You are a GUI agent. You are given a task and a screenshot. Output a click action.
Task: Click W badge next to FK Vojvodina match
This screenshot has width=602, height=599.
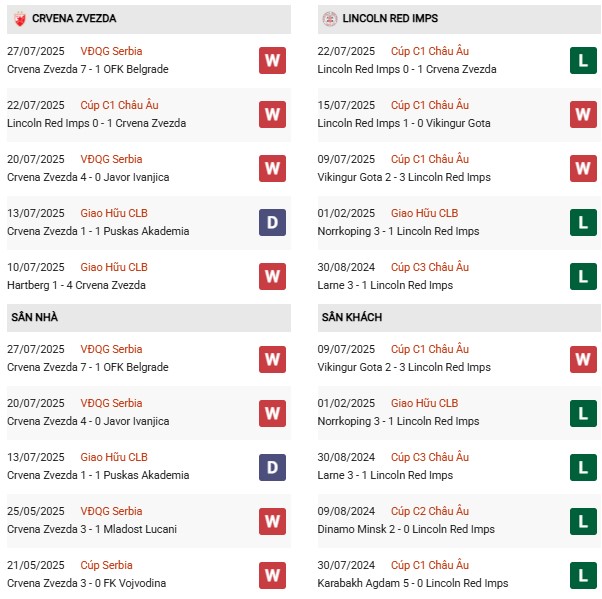pyautogui.click(x=272, y=574)
